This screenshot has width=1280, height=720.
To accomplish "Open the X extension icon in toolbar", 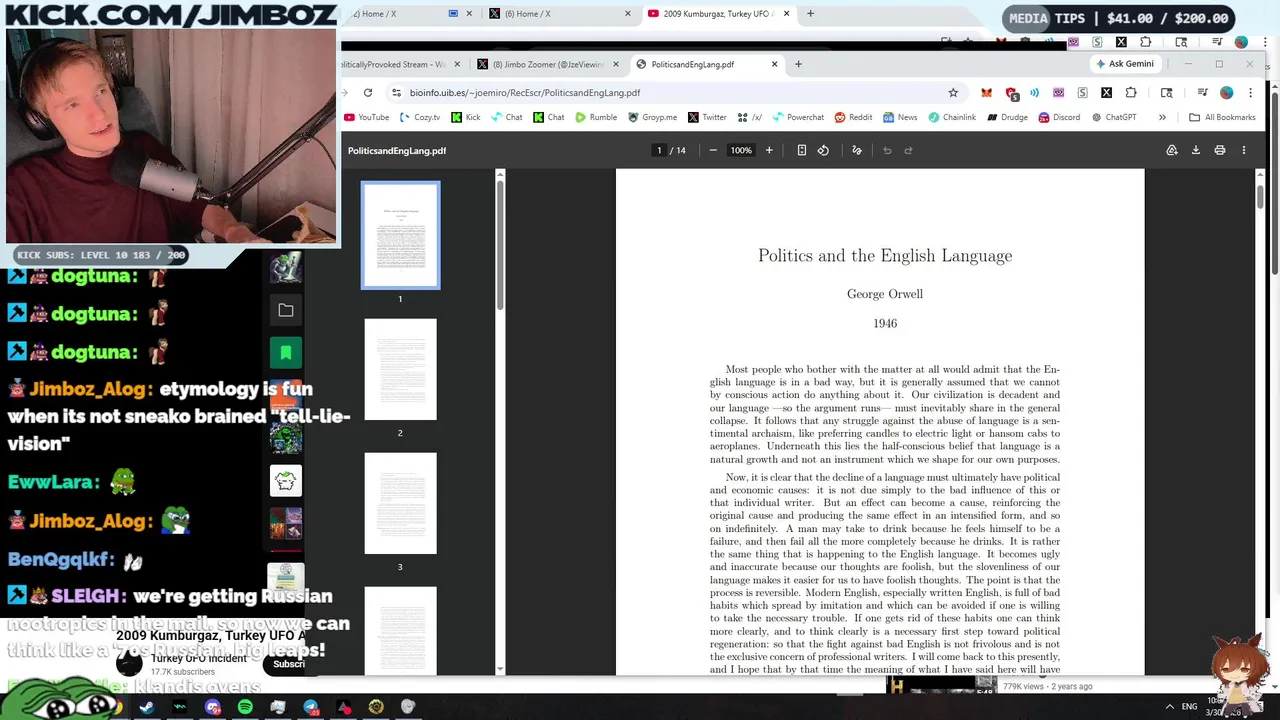I will [1106, 92].
